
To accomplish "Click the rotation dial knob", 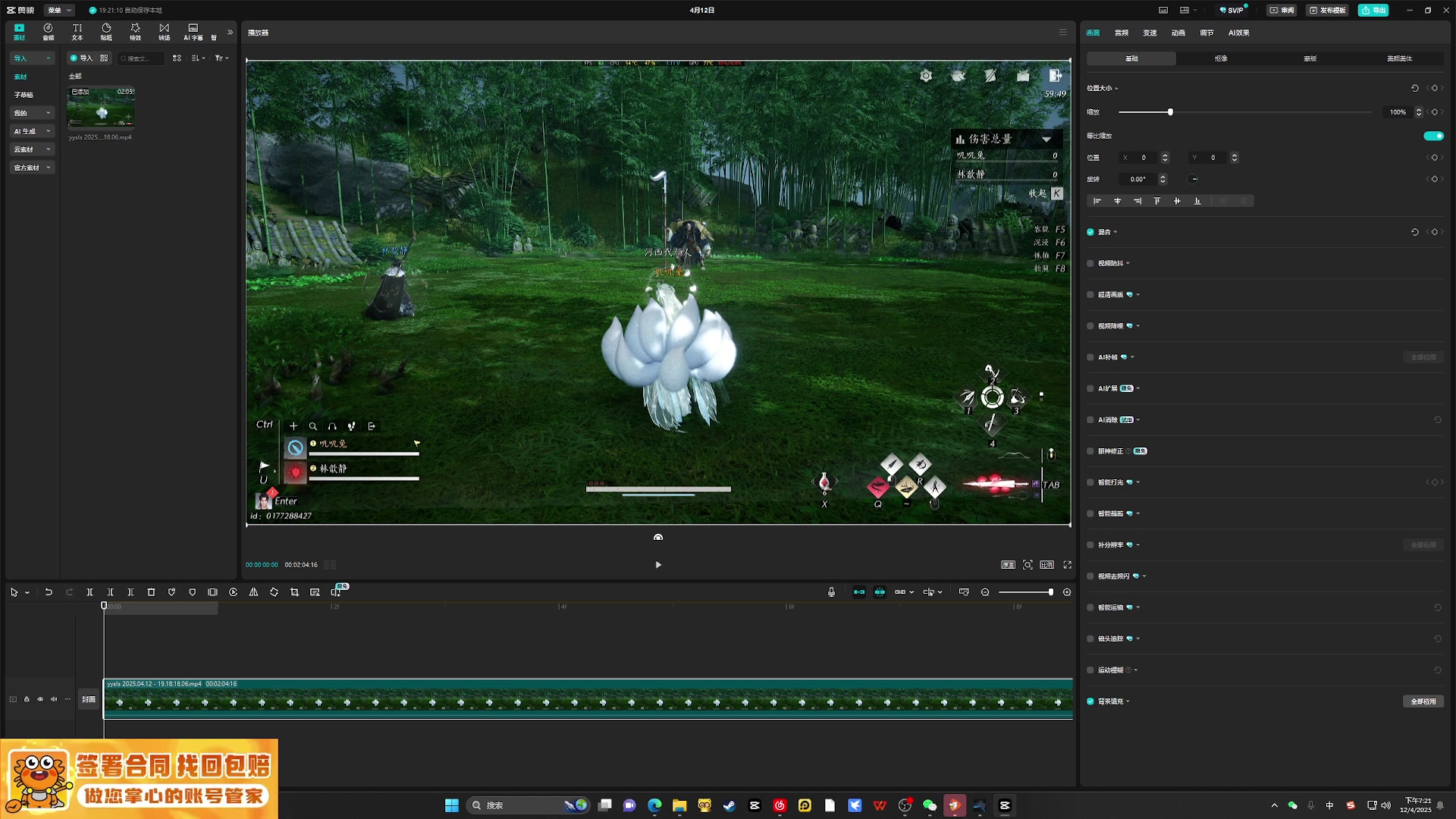I will (x=1193, y=179).
